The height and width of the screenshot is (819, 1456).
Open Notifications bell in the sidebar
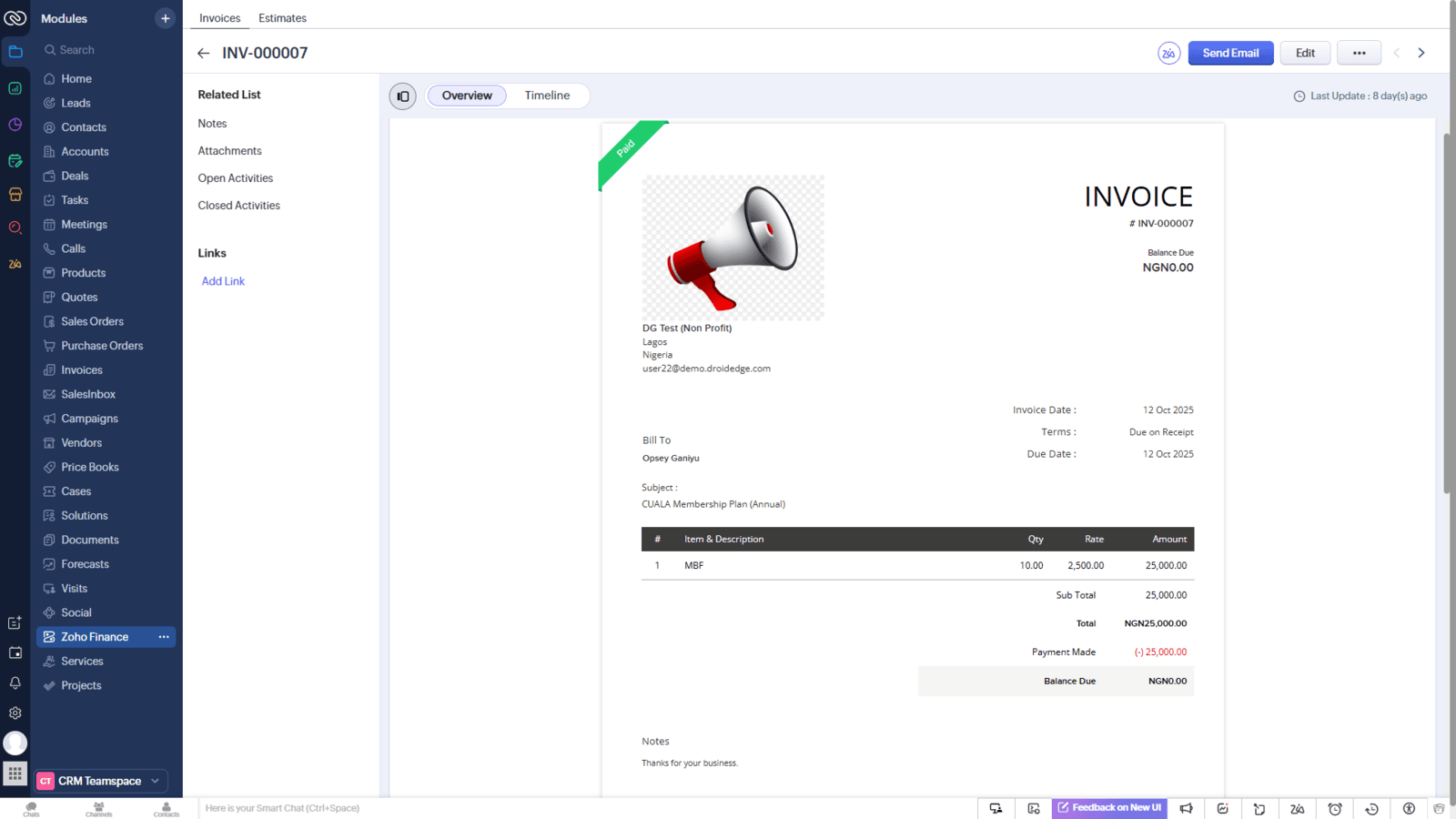15,682
